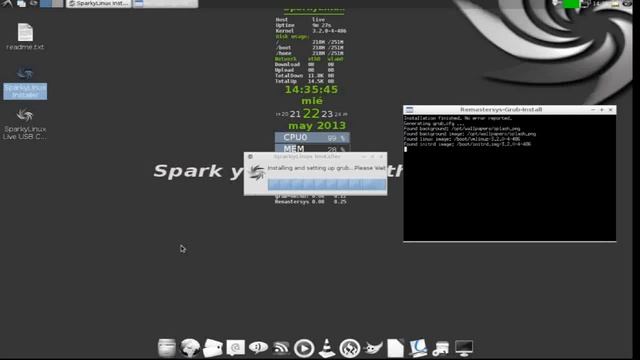
Task: Open the tray icon right of the clock
Action: pos(615,4)
